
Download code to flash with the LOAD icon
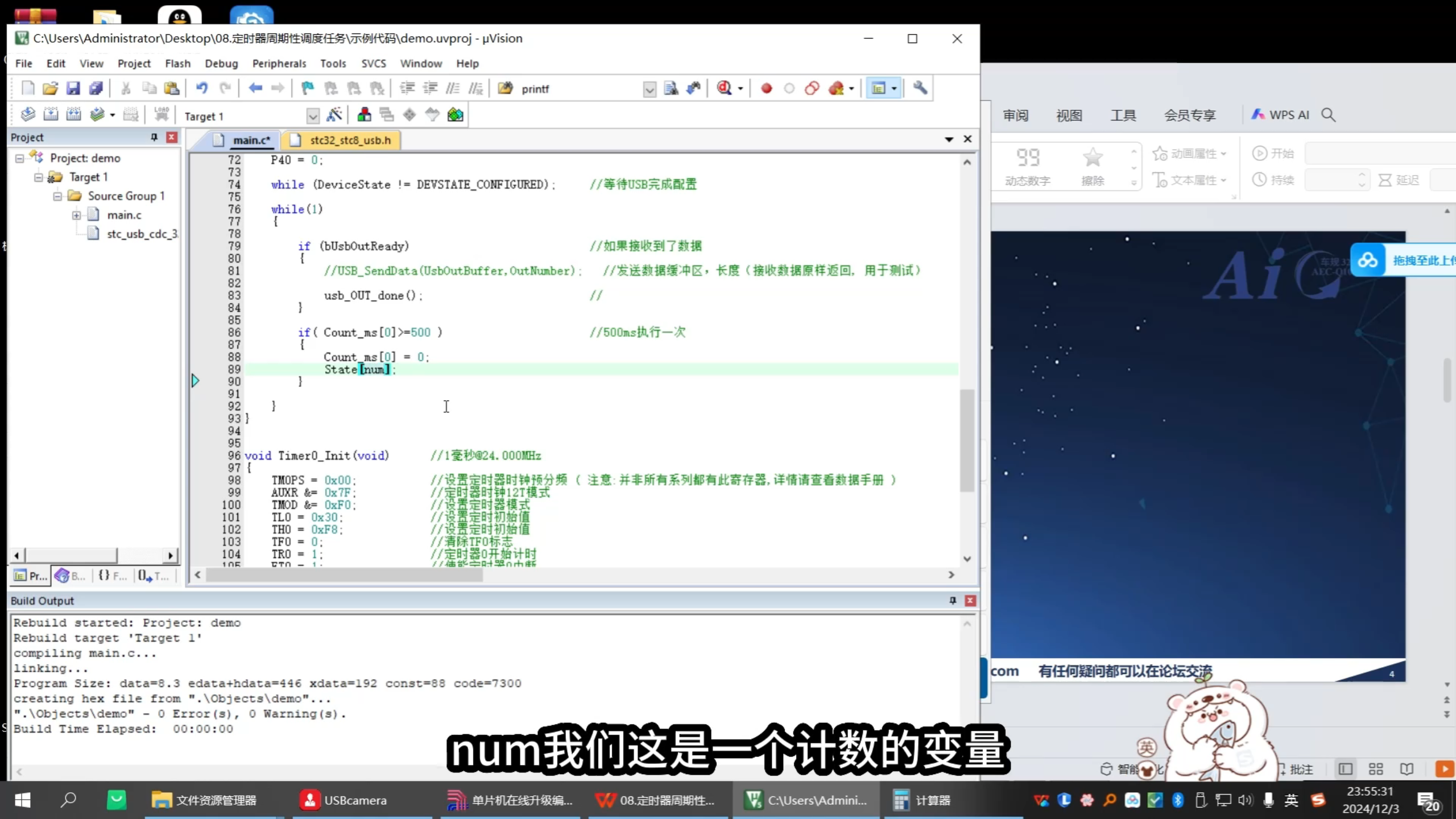pyautogui.click(x=162, y=114)
